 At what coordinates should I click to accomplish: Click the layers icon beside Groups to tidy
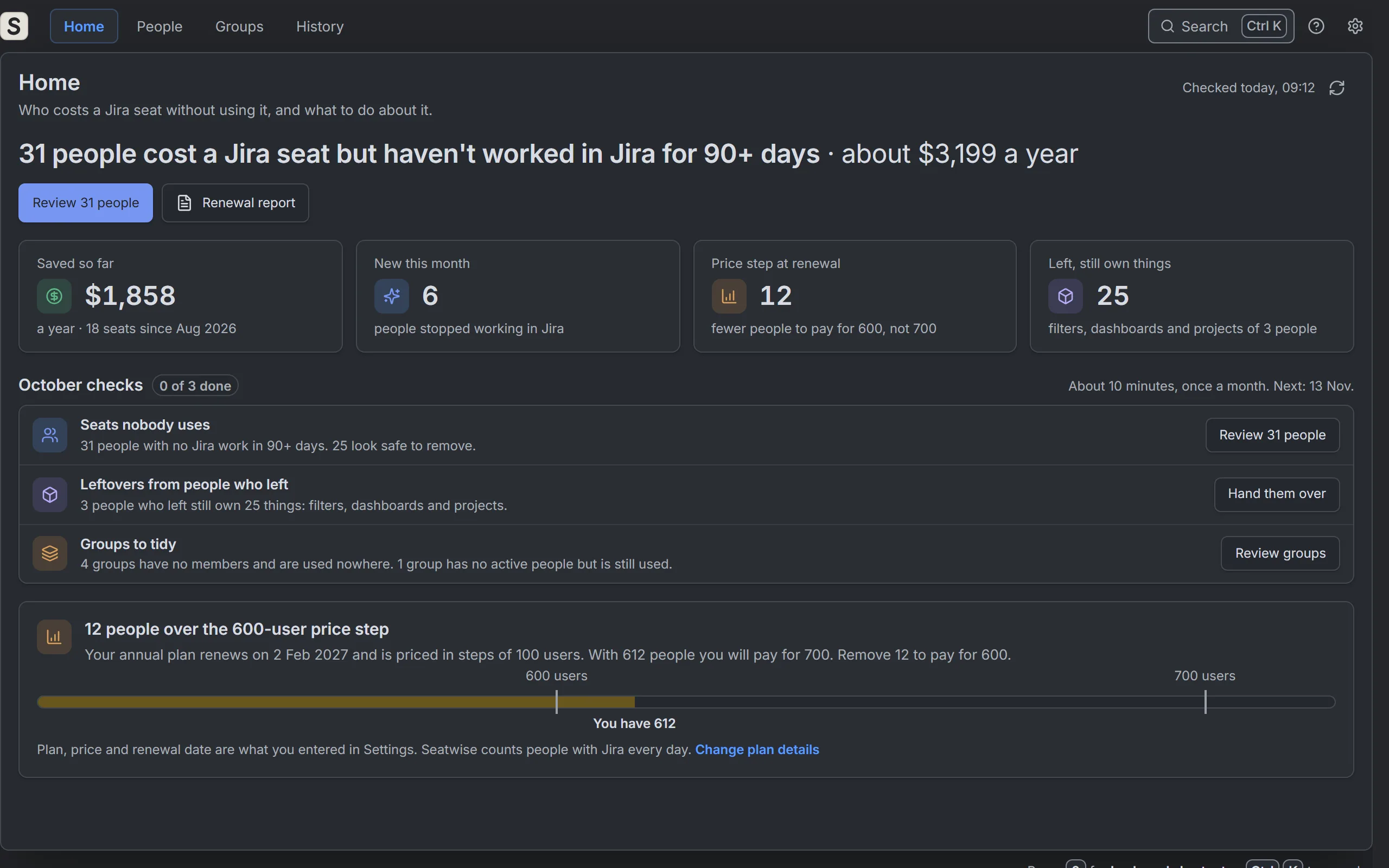coord(50,553)
